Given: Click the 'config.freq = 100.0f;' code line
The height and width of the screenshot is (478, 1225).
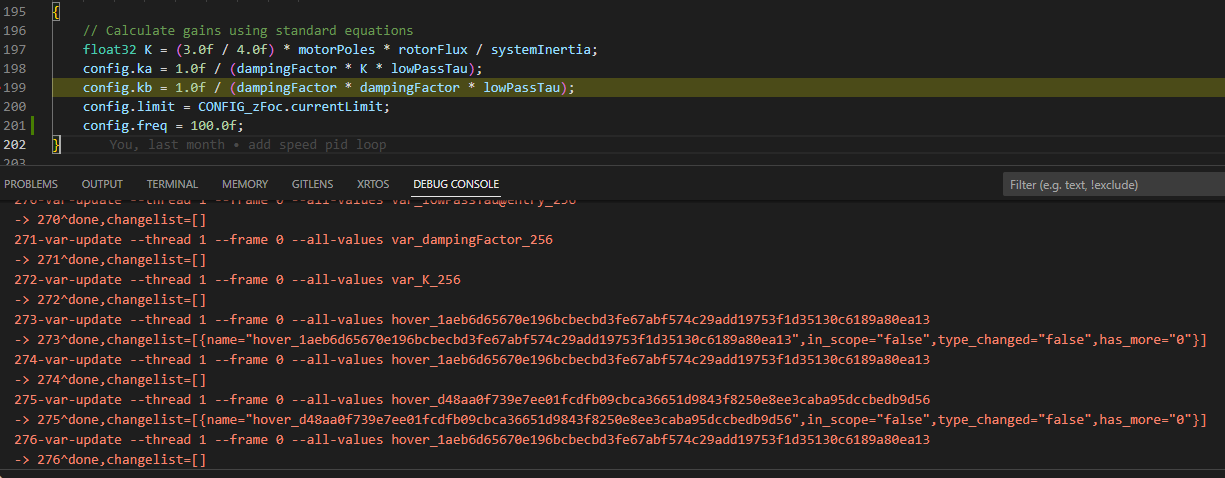Looking at the screenshot, I should pyautogui.click(x=163, y=125).
